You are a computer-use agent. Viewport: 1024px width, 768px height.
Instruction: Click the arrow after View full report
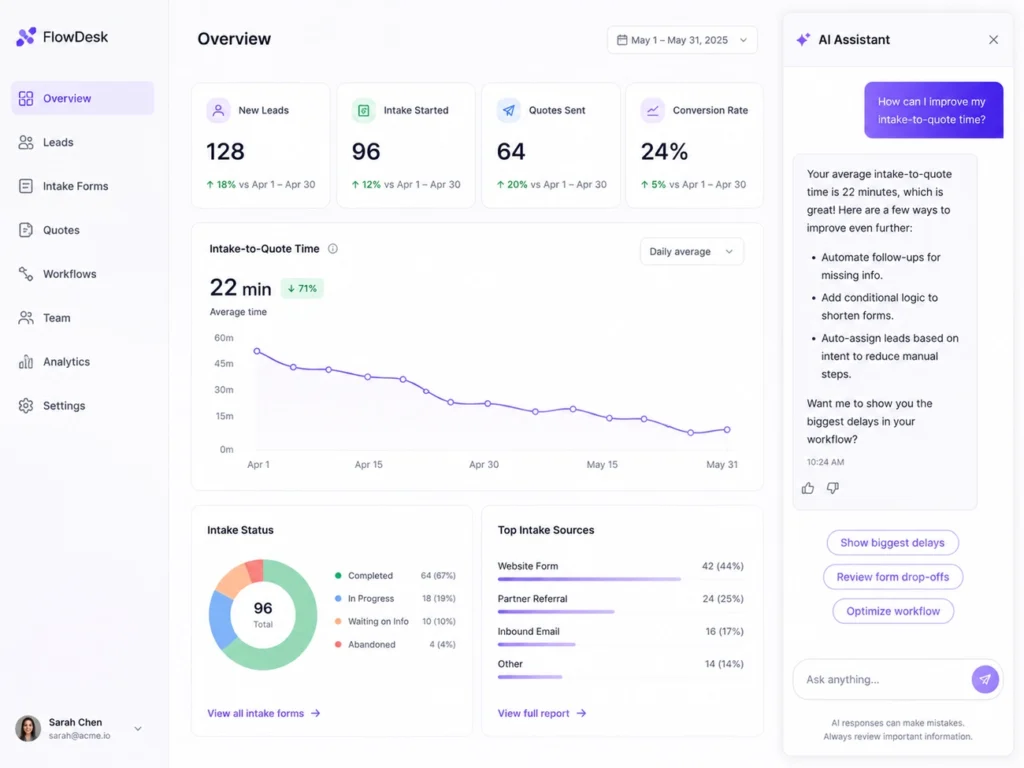pyautogui.click(x=582, y=713)
